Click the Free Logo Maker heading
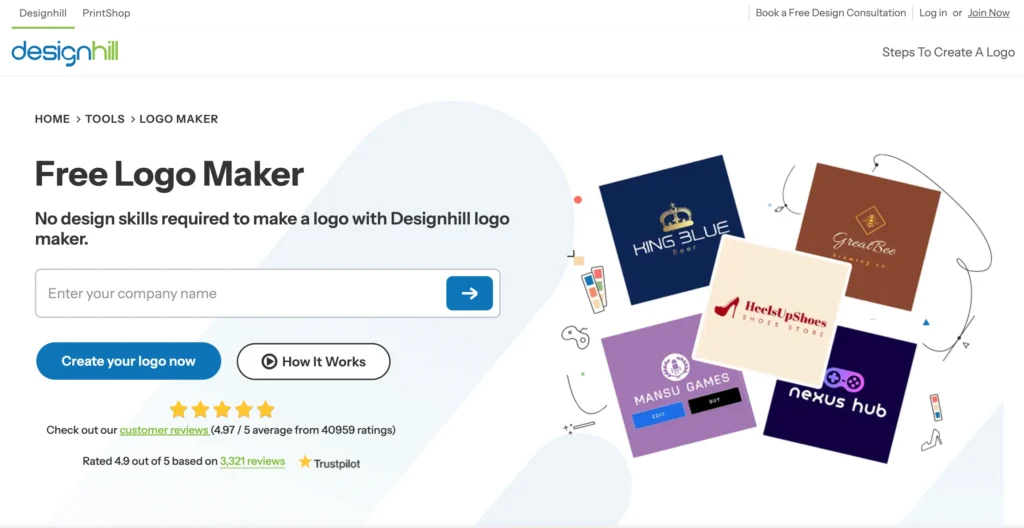The image size is (1024, 528). click(x=169, y=174)
